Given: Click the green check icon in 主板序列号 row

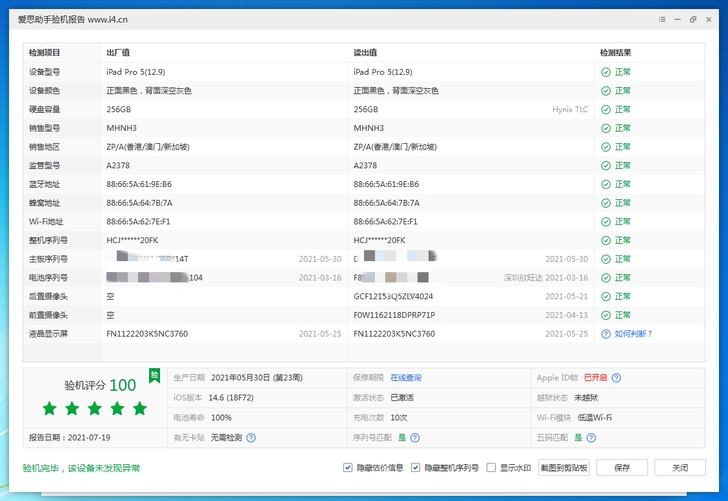Looking at the screenshot, I should pos(606,259).
